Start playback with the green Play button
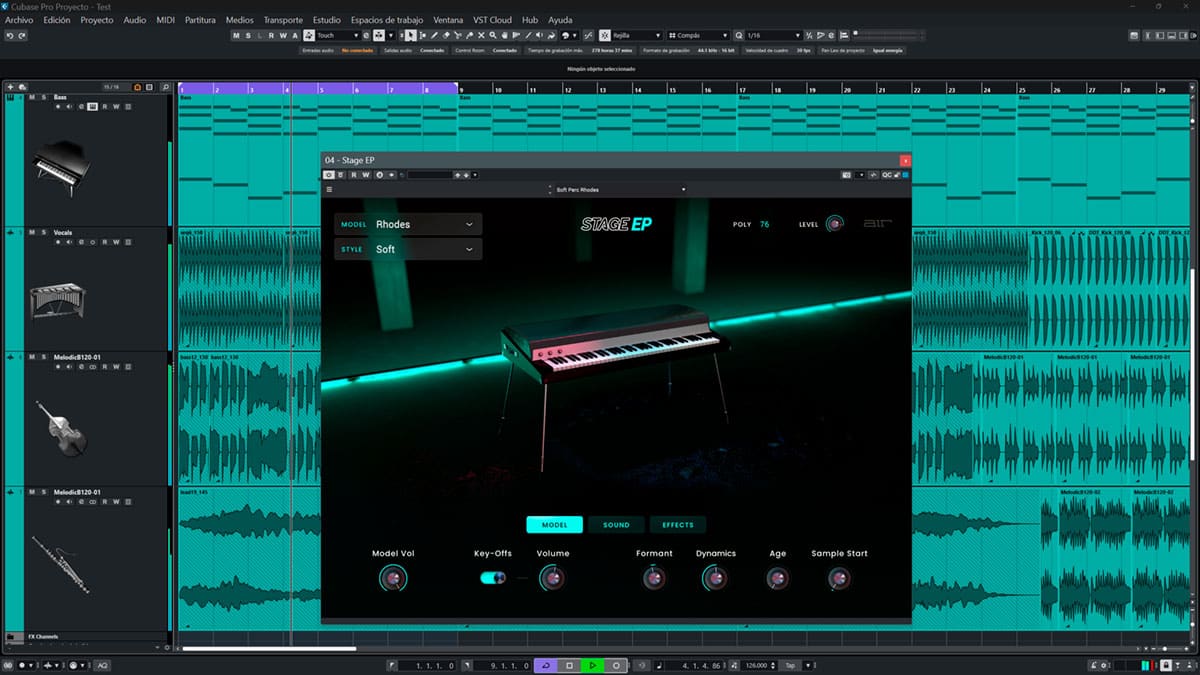Screen dimensions: 1200x675 (x=592, y=665)
